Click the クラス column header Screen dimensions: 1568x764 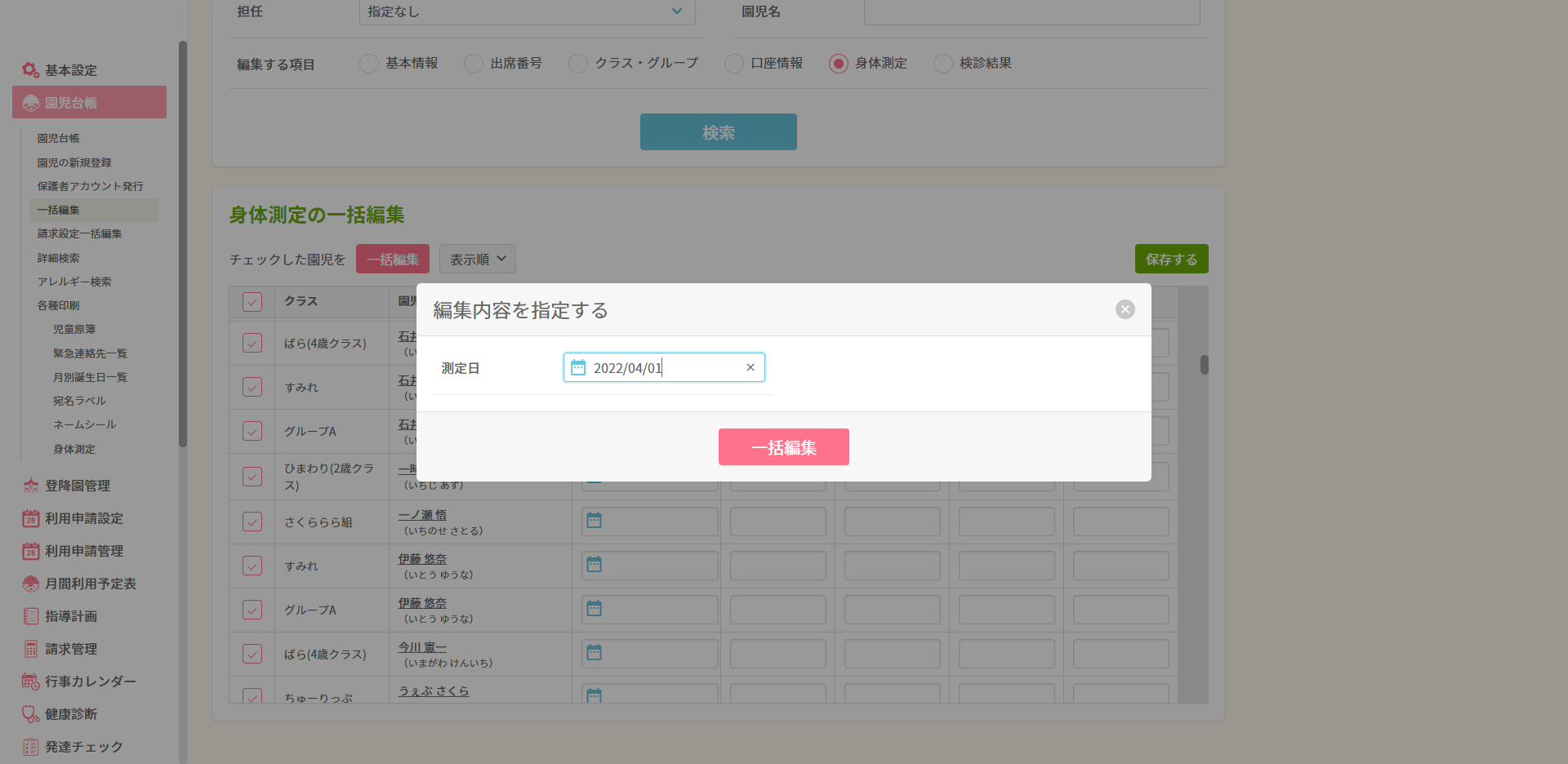pos(332,301)
